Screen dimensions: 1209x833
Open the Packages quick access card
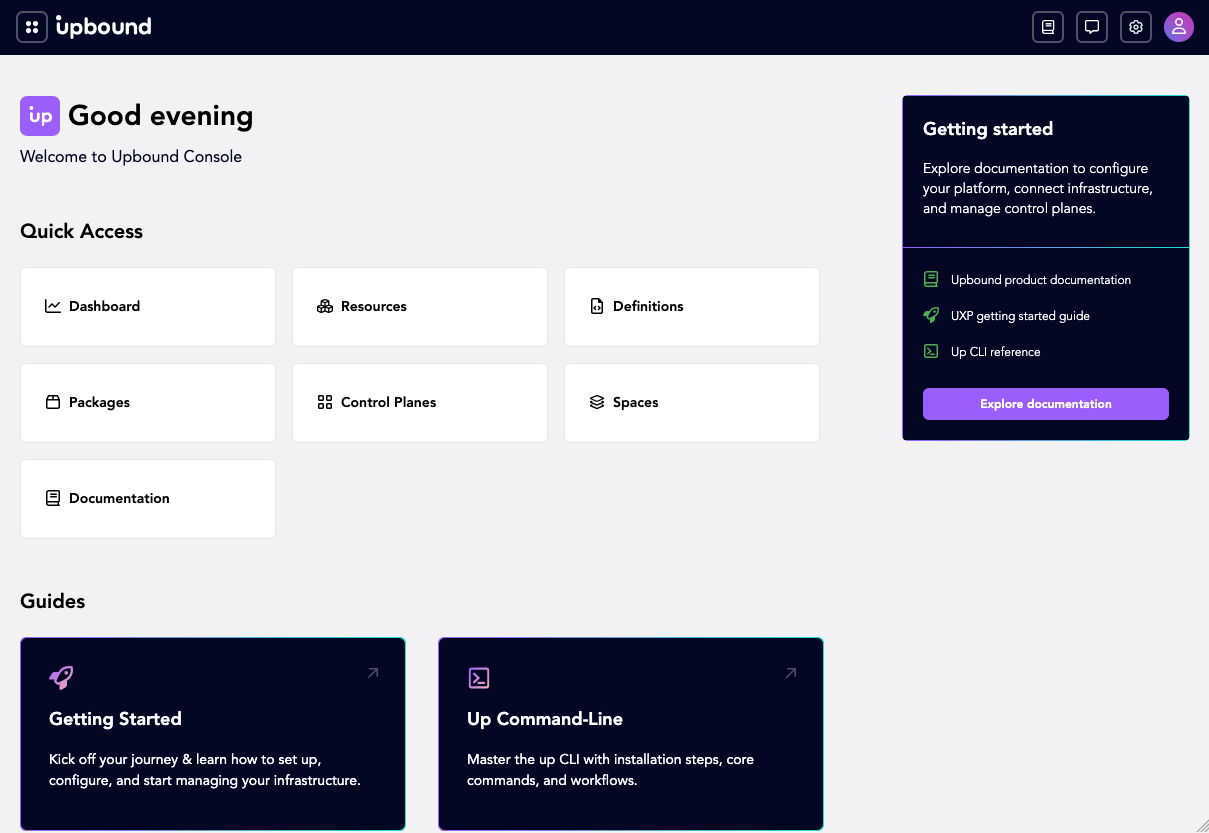148,403
